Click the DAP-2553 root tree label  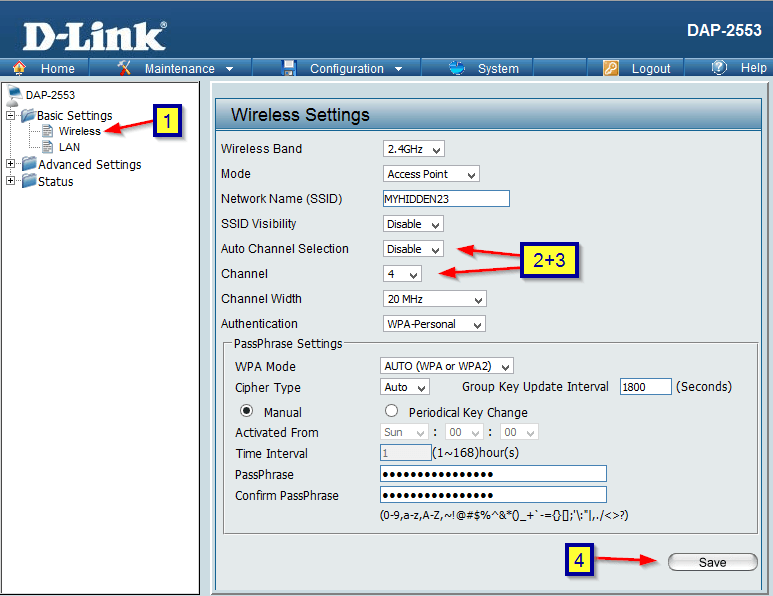tap(50, 95)
